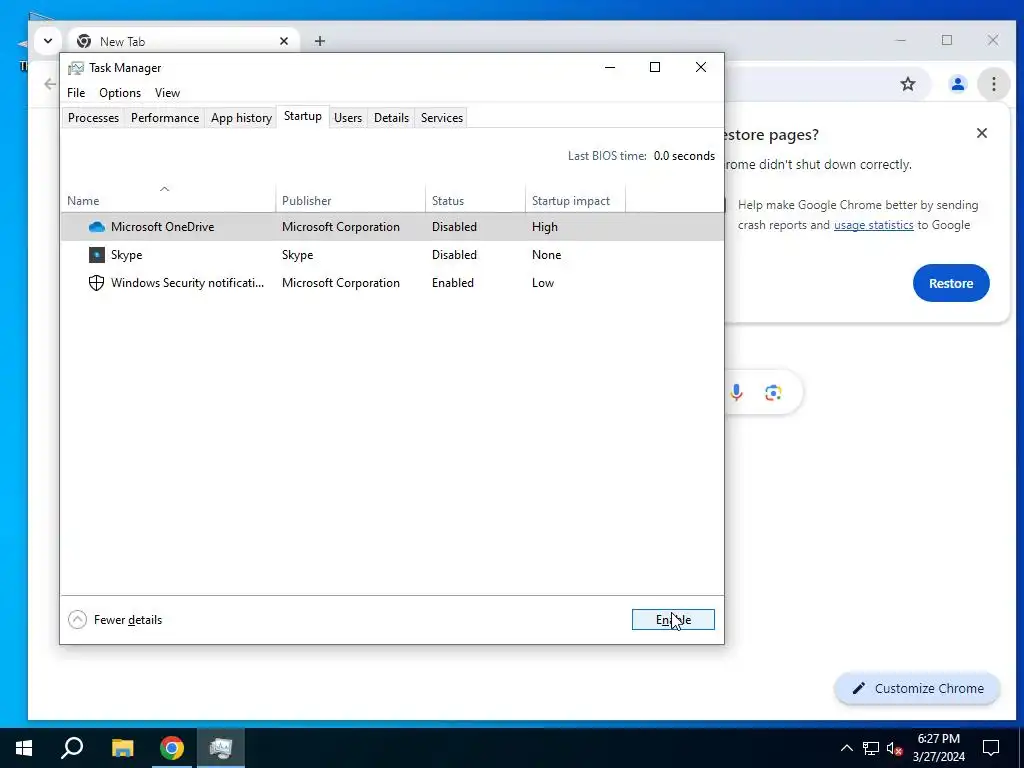Click Chrome back arrow button
Screen dimensions: 1024x768
point(50,84)
